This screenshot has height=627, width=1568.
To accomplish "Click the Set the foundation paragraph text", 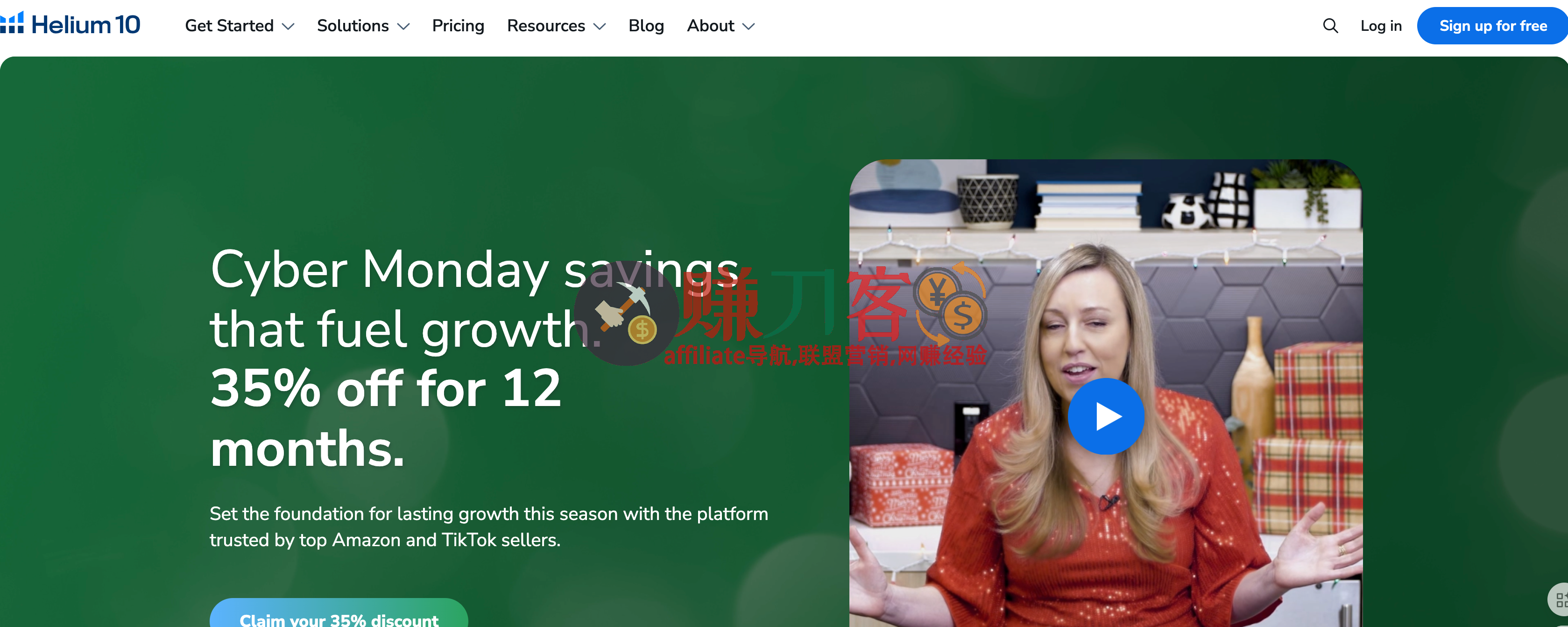I will [488, 527].
